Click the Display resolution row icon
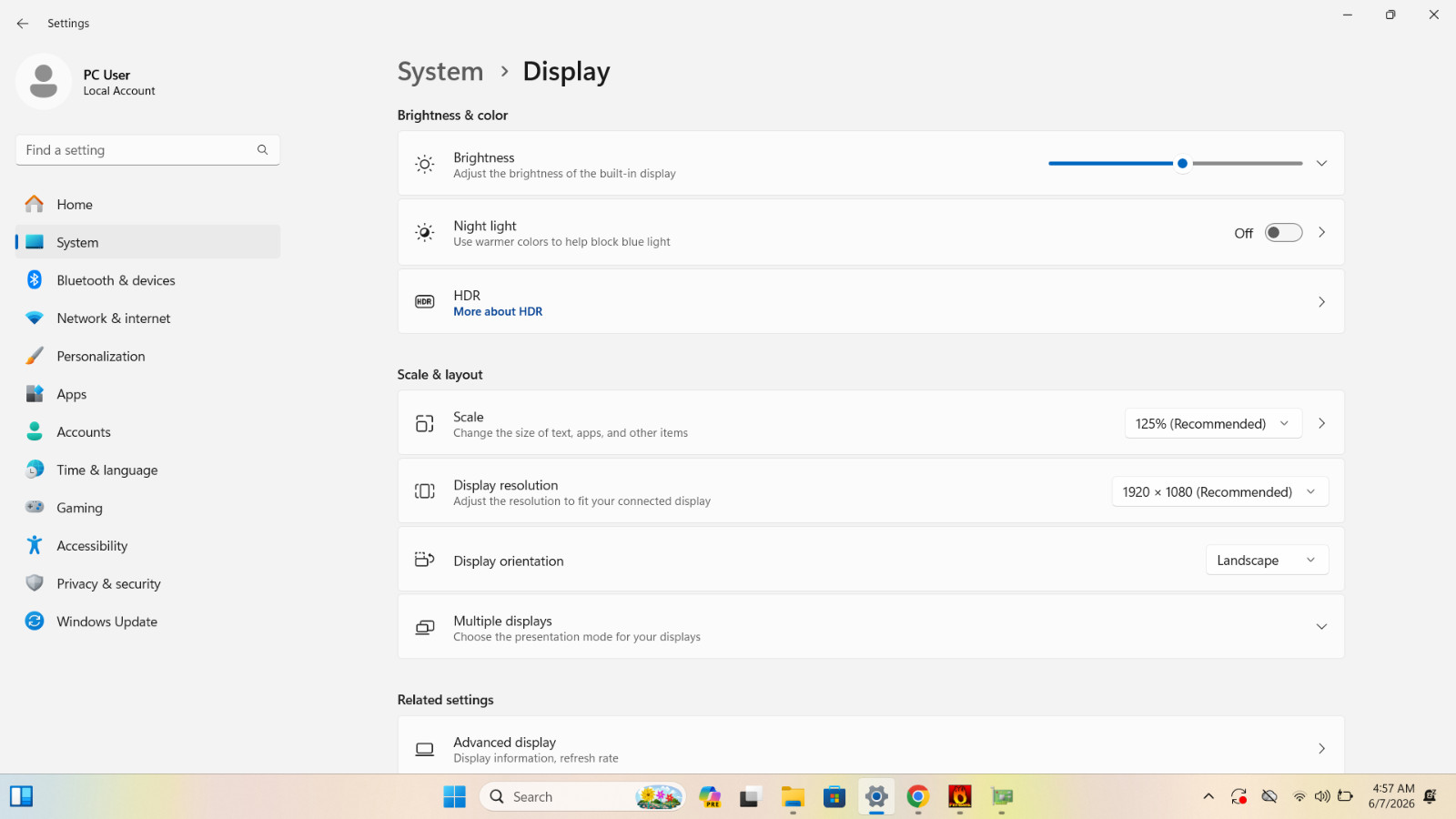1456x819 pixels. (425, 492)
